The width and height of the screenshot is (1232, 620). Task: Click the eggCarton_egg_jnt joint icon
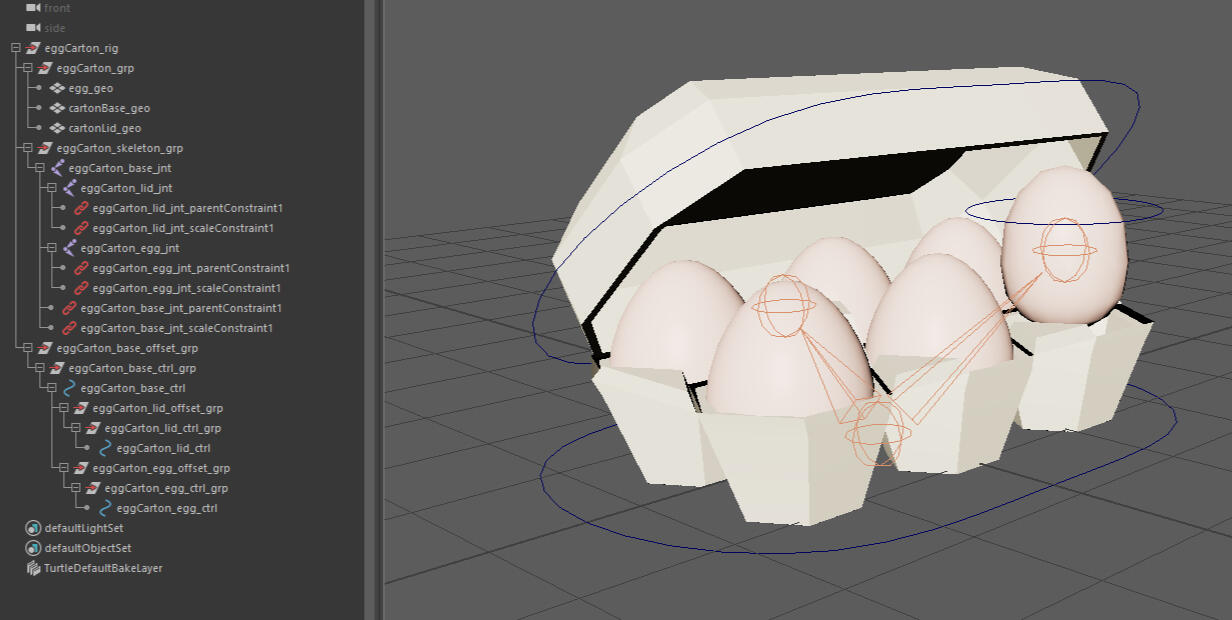point(69,248)
